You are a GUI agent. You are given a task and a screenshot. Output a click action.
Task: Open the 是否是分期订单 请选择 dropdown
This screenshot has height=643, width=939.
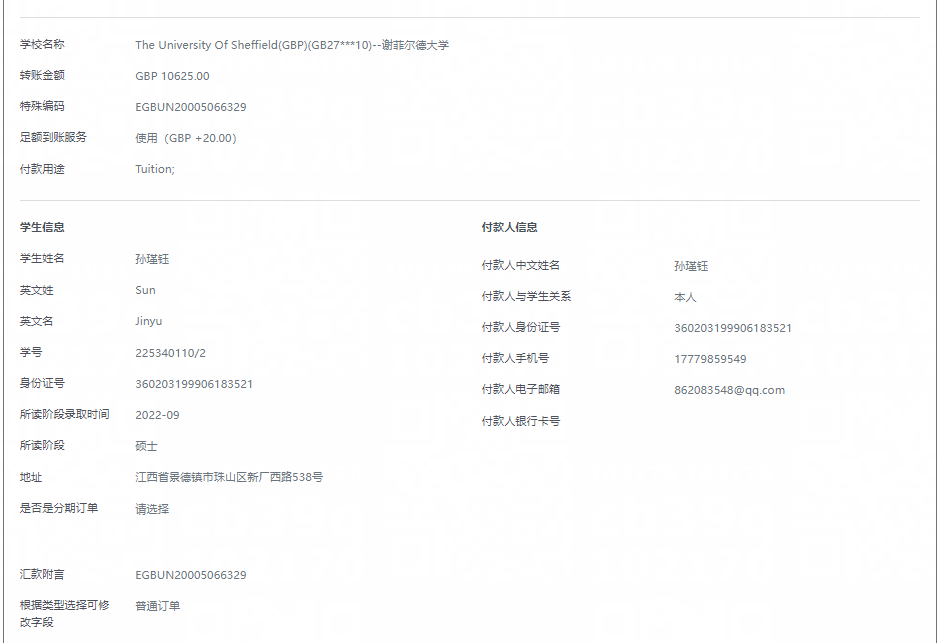tap(152, 509)
